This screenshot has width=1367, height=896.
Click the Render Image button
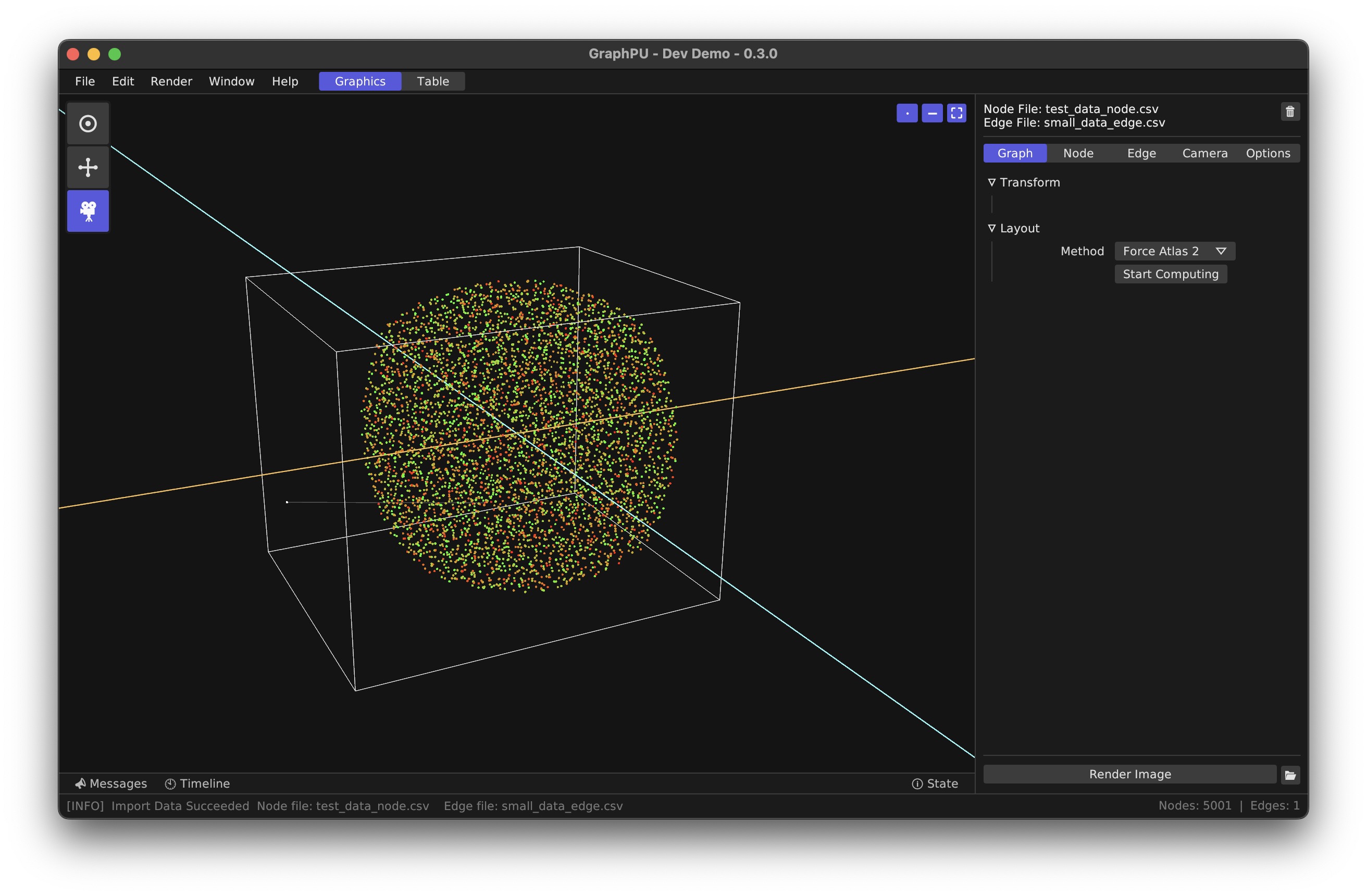1128,774
